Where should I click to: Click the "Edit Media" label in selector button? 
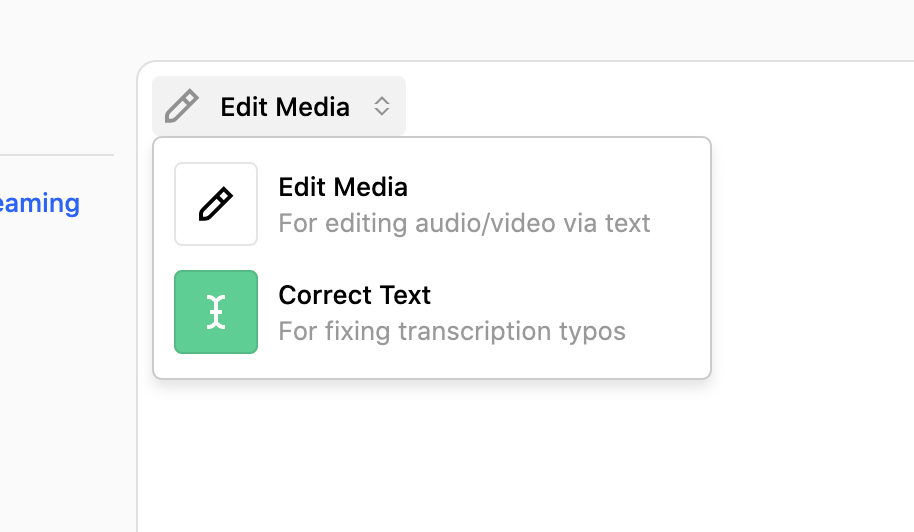coord(285,107)
